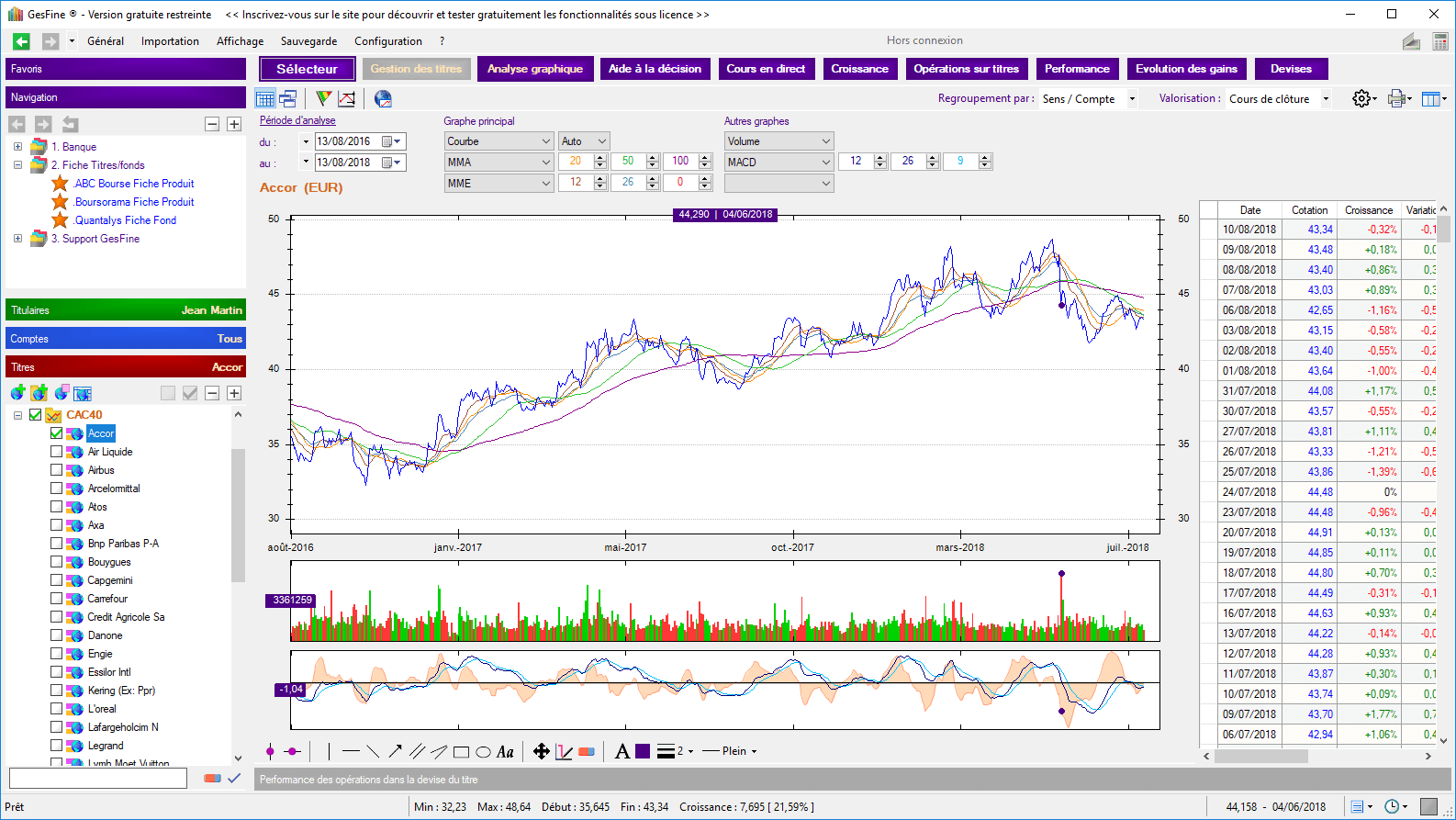The height and width of the screenshot is (820, 1456).
Task: Select the vertical marker point drawing tool
Action: 270,751
